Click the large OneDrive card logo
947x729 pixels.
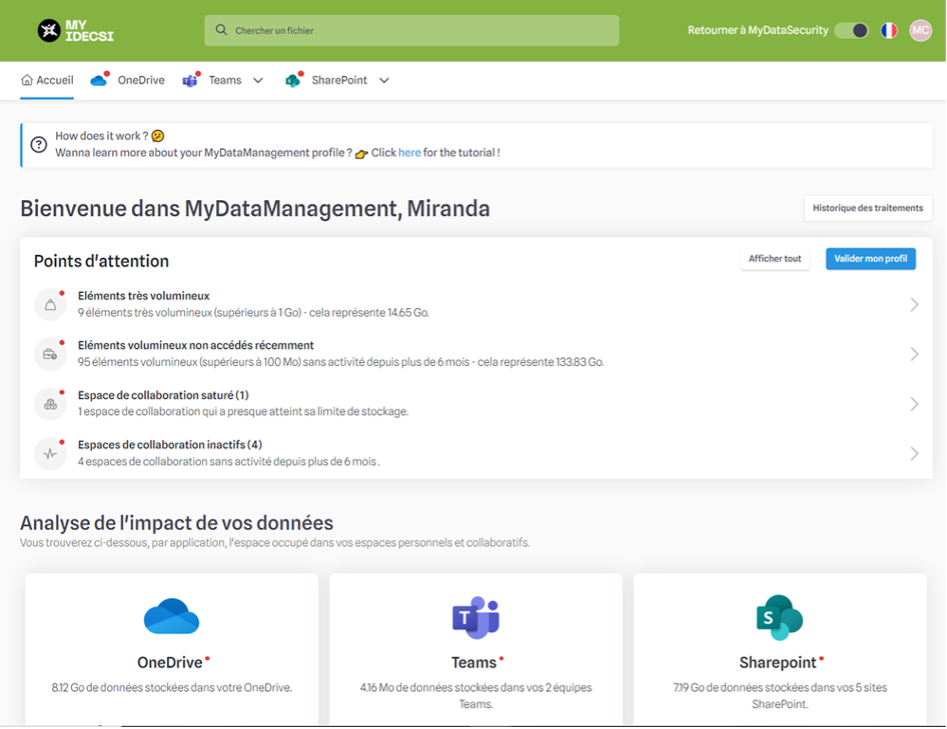tap(172, 616)
